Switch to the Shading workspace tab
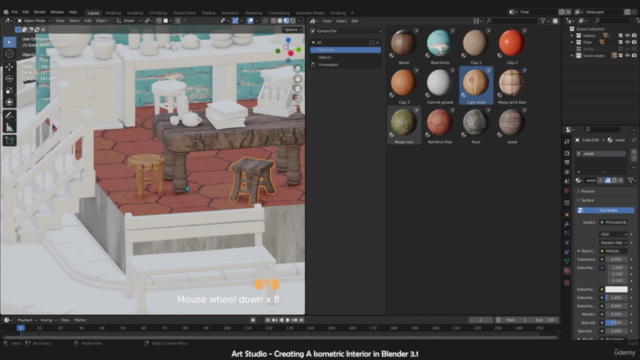The image size is (640, 360). point(208,13)
